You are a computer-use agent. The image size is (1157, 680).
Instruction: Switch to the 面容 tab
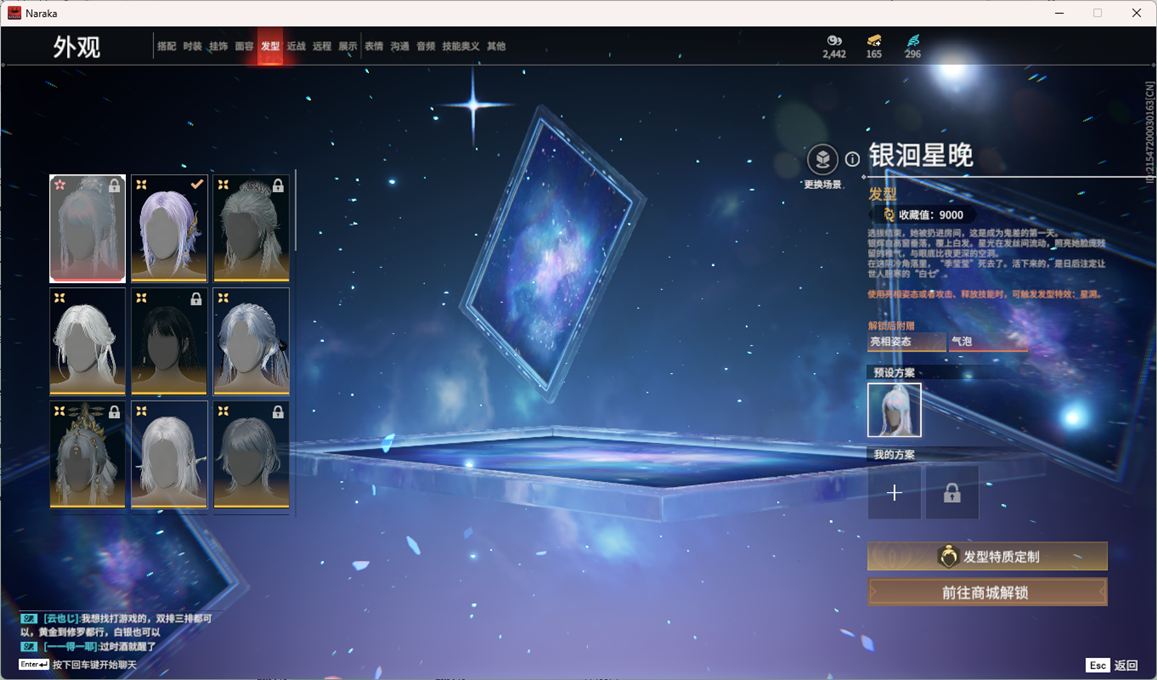(x=244, y=46)
